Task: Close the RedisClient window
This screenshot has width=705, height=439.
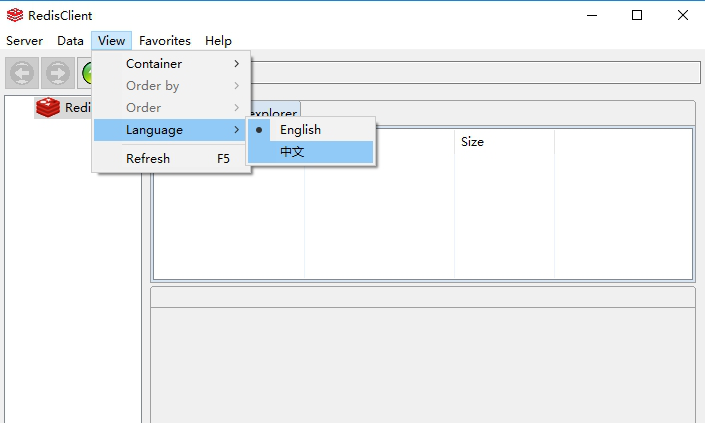Action: point(683,15)
